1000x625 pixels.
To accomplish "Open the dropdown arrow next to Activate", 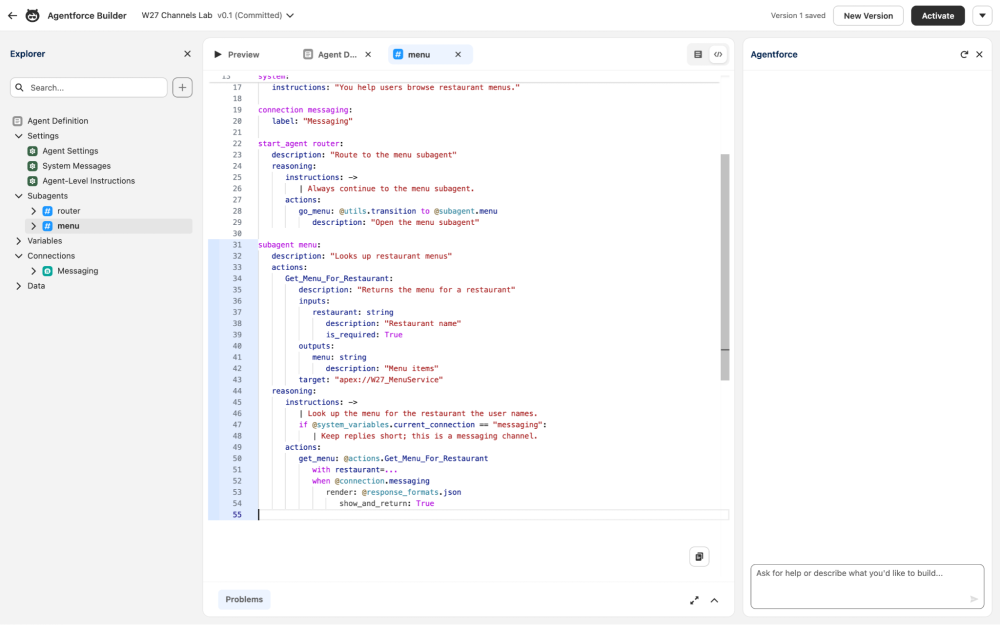I will 982,15.
